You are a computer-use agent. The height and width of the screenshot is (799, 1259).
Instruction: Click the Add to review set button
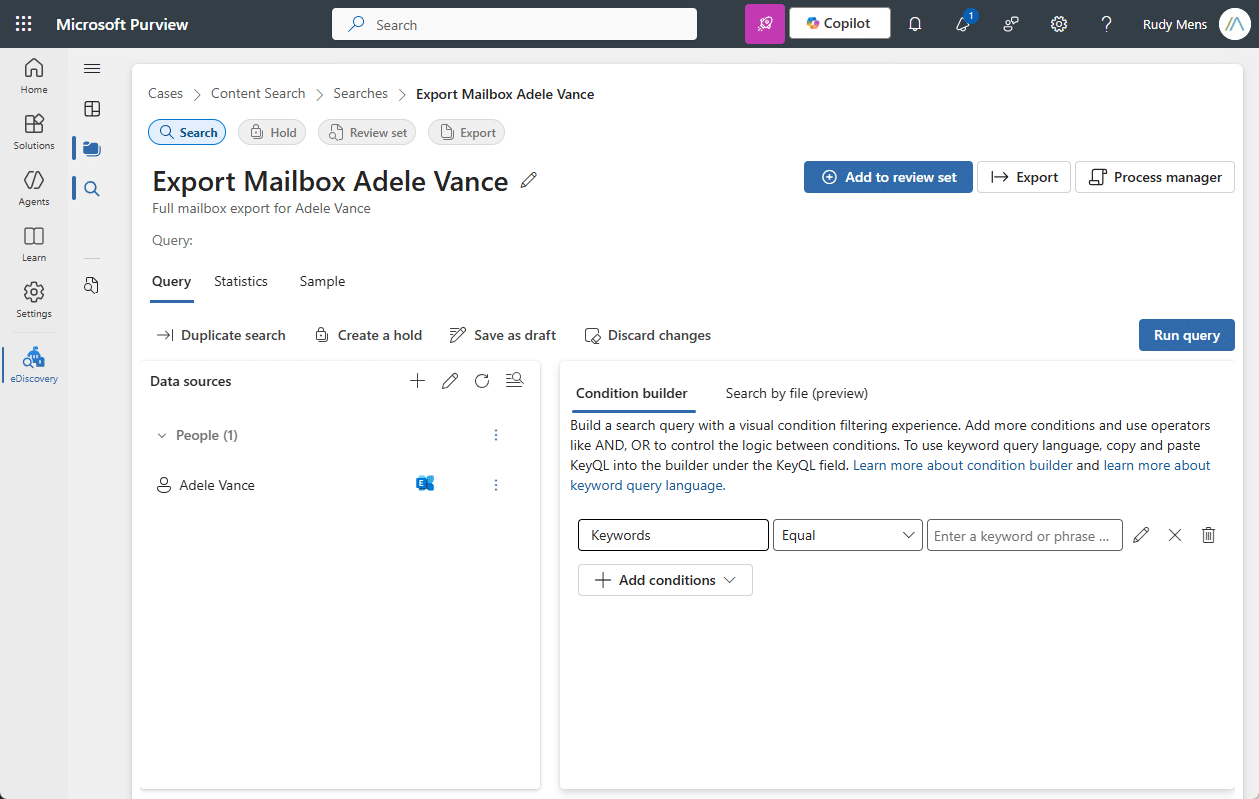click(x=888, y=177)
